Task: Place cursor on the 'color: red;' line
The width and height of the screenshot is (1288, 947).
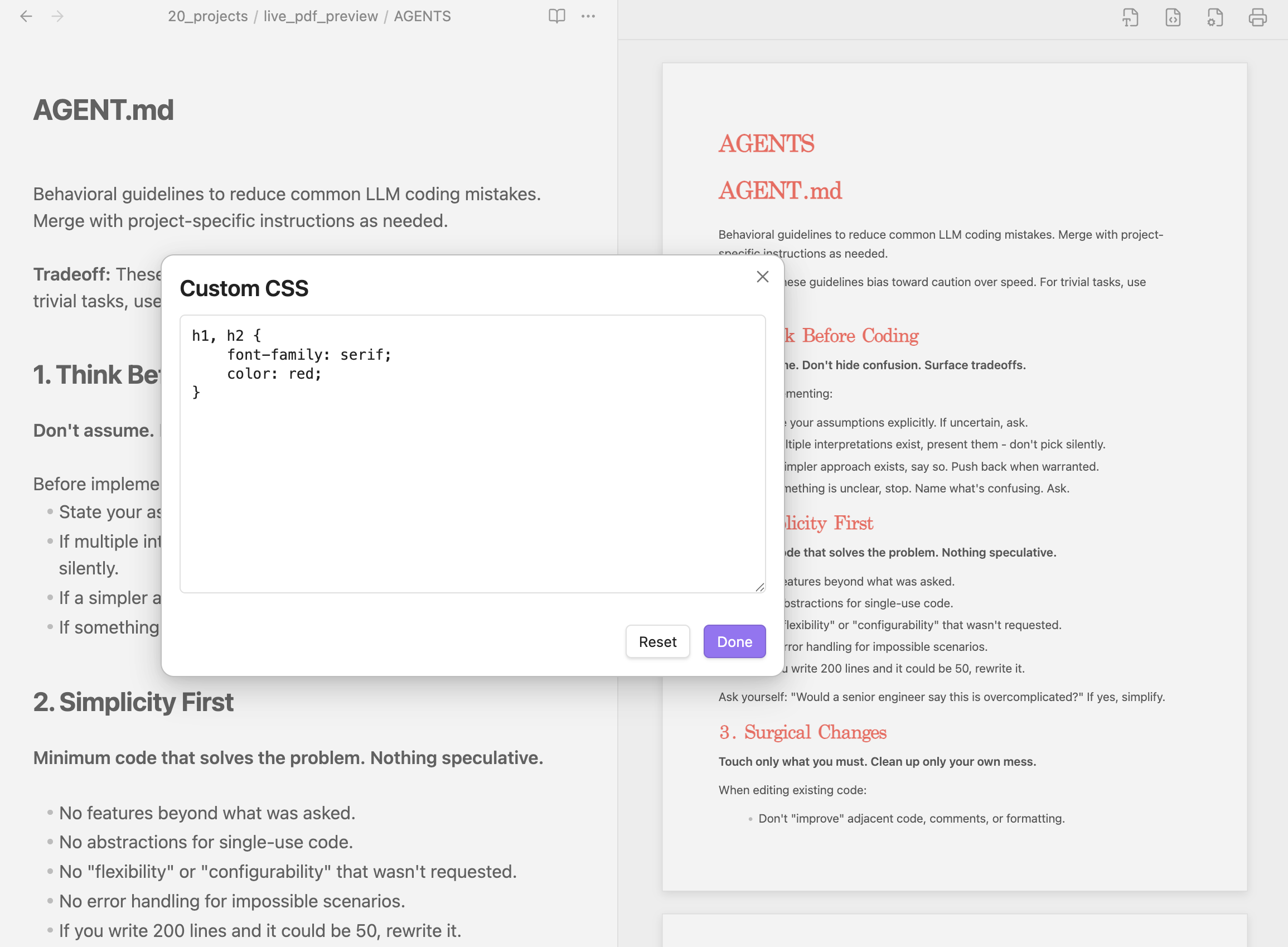Action: tap(274, 373)
